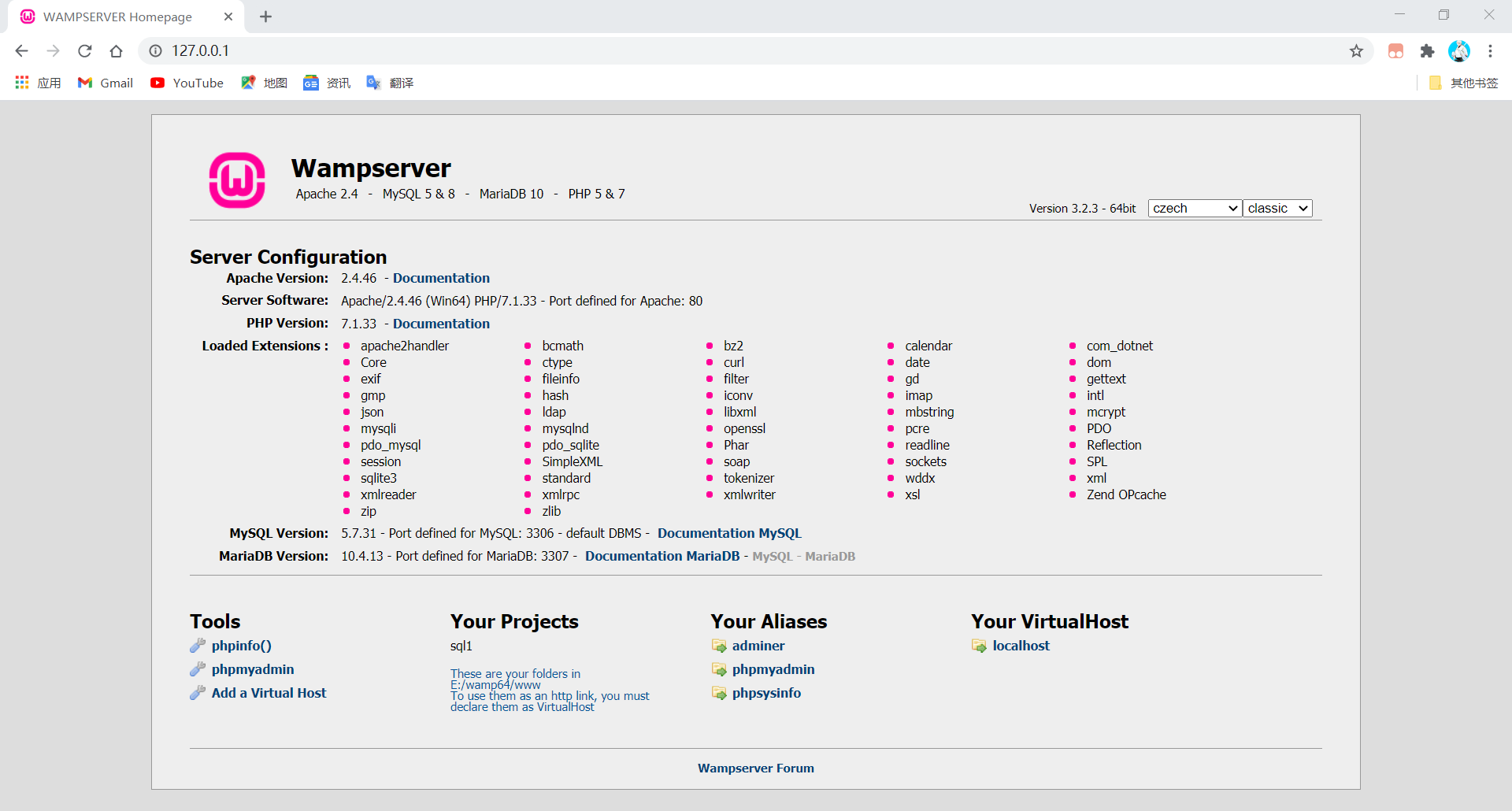1512x811 pixels.
Task: Select the WAMPSERVER Homepage tab
Action: (x=126, y=17)
